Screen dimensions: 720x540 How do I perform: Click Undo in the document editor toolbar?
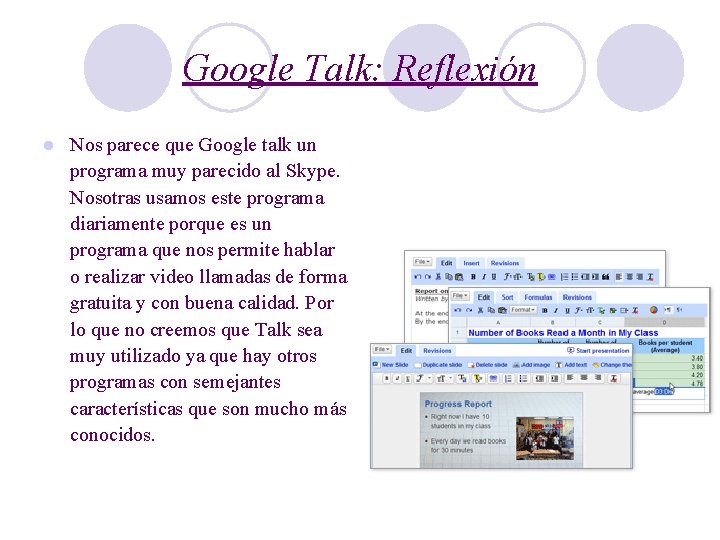point(417,277)
